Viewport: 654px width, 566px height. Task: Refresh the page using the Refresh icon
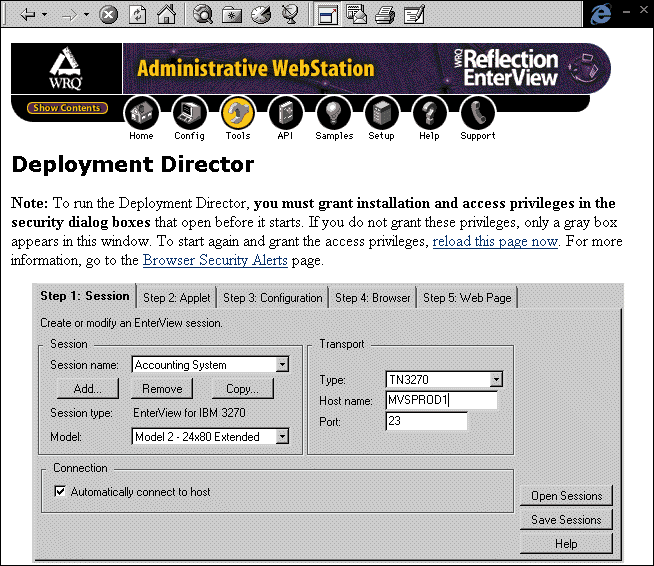point(137,15)
